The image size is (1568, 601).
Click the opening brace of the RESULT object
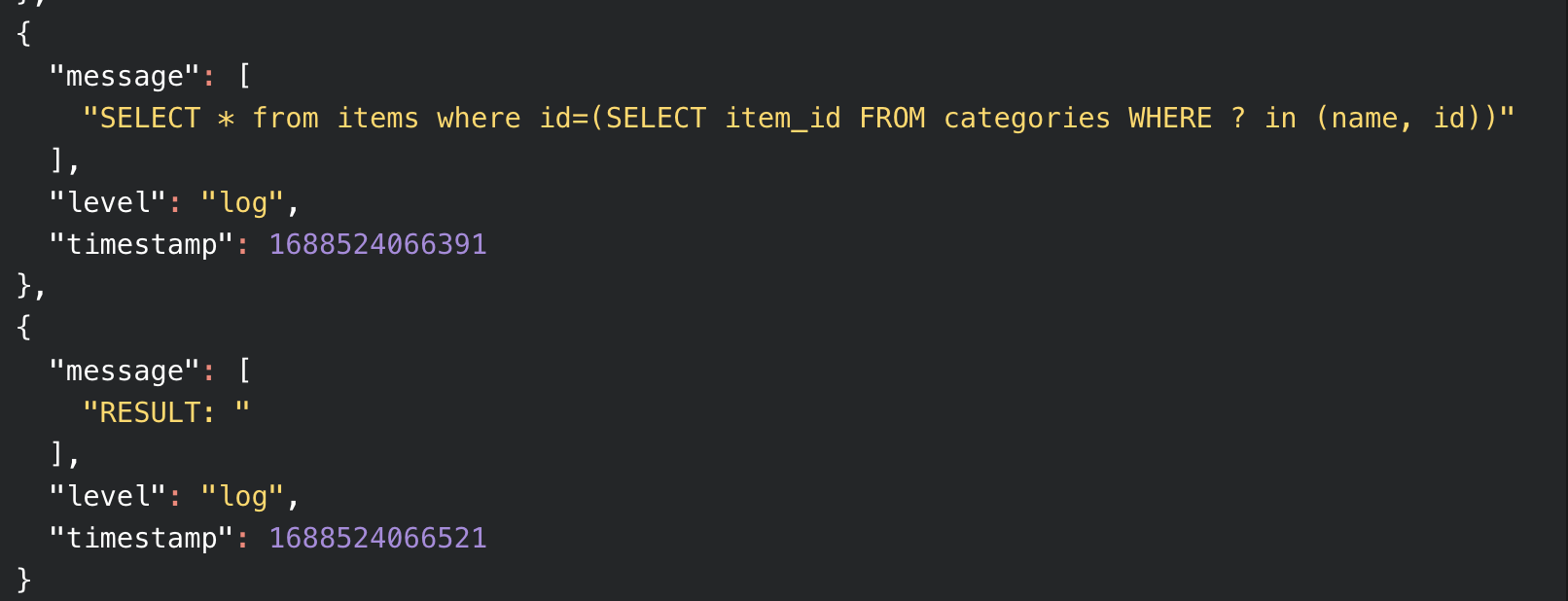(x=24, y=328)
